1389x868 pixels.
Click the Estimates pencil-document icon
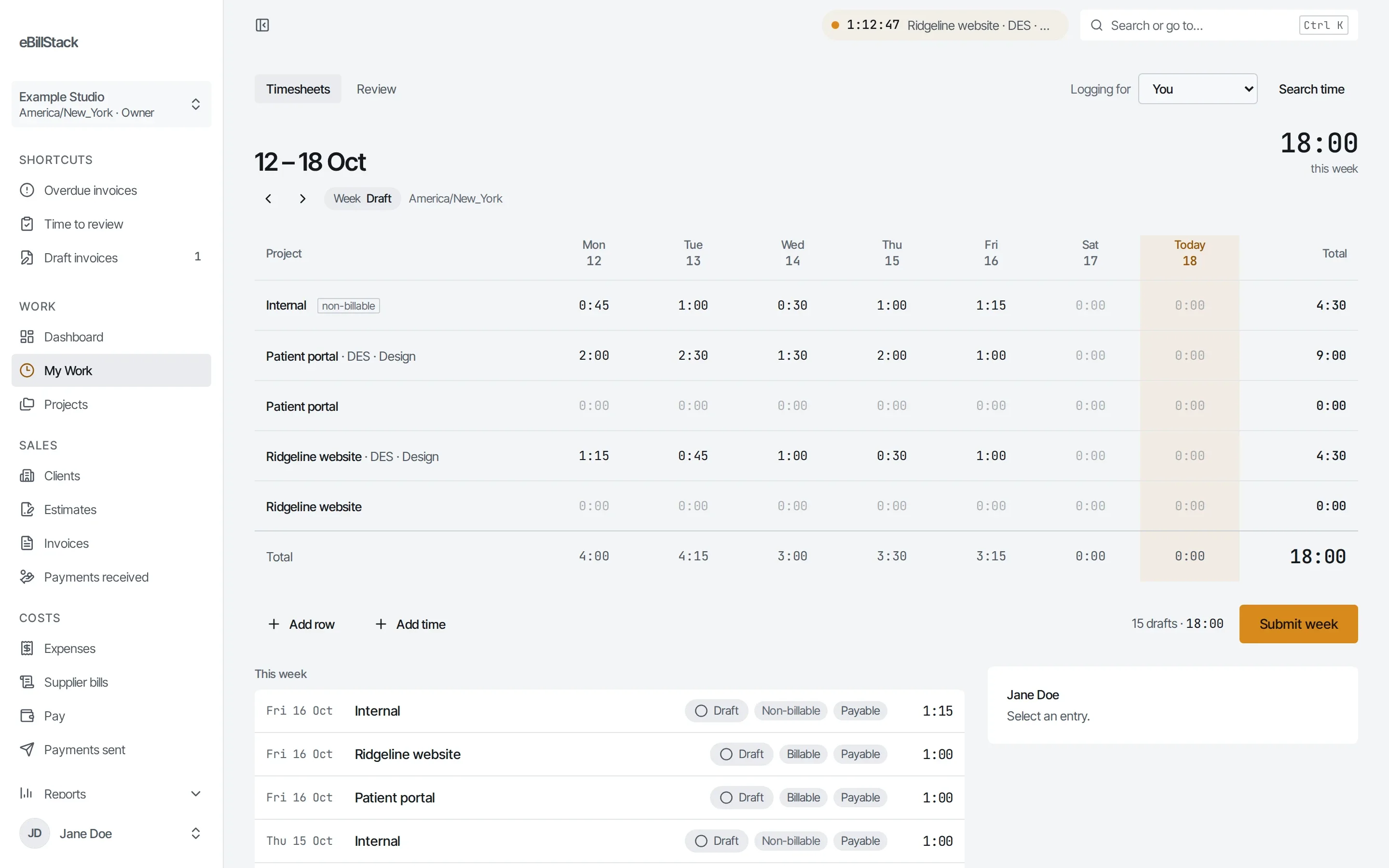tap(27, 510)
